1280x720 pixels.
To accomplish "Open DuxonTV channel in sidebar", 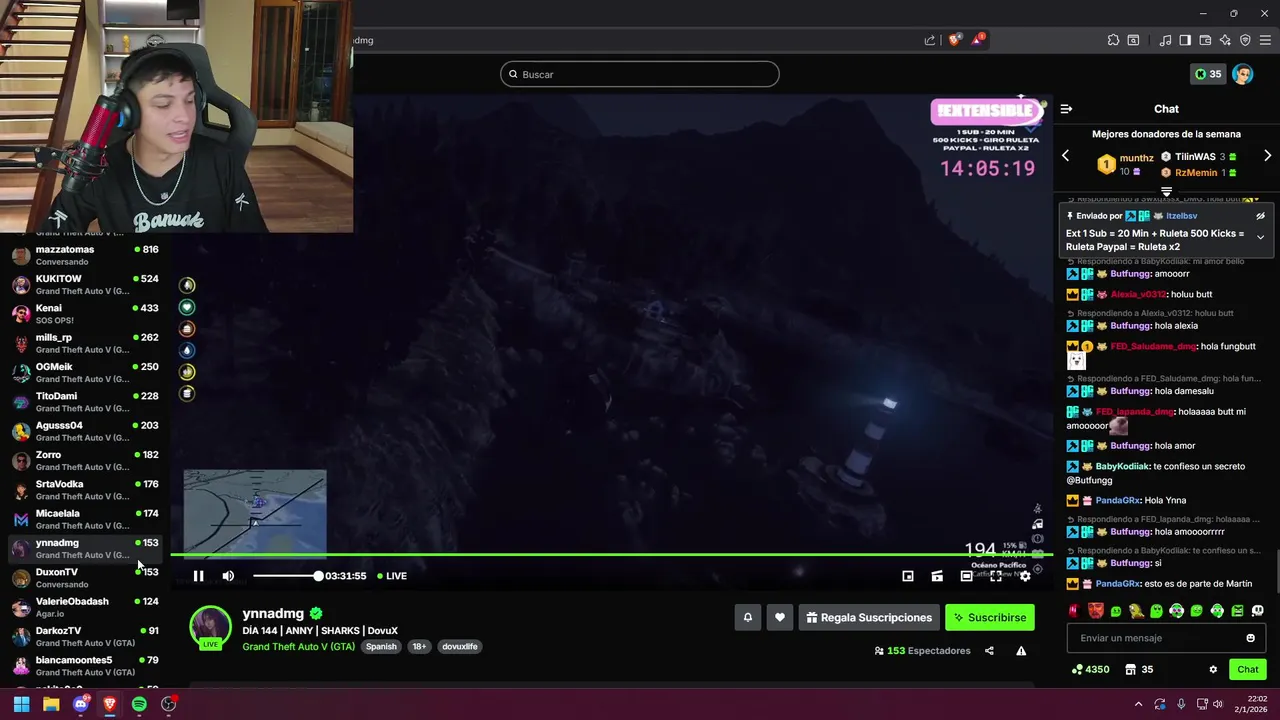I will pyautogui.click(x=85, y=578).
